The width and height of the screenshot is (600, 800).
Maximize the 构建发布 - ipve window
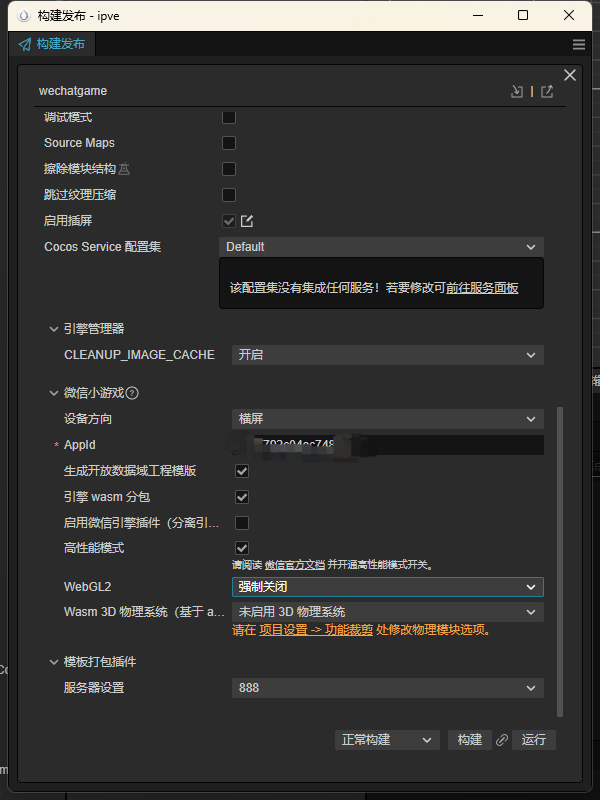[523, 15]
